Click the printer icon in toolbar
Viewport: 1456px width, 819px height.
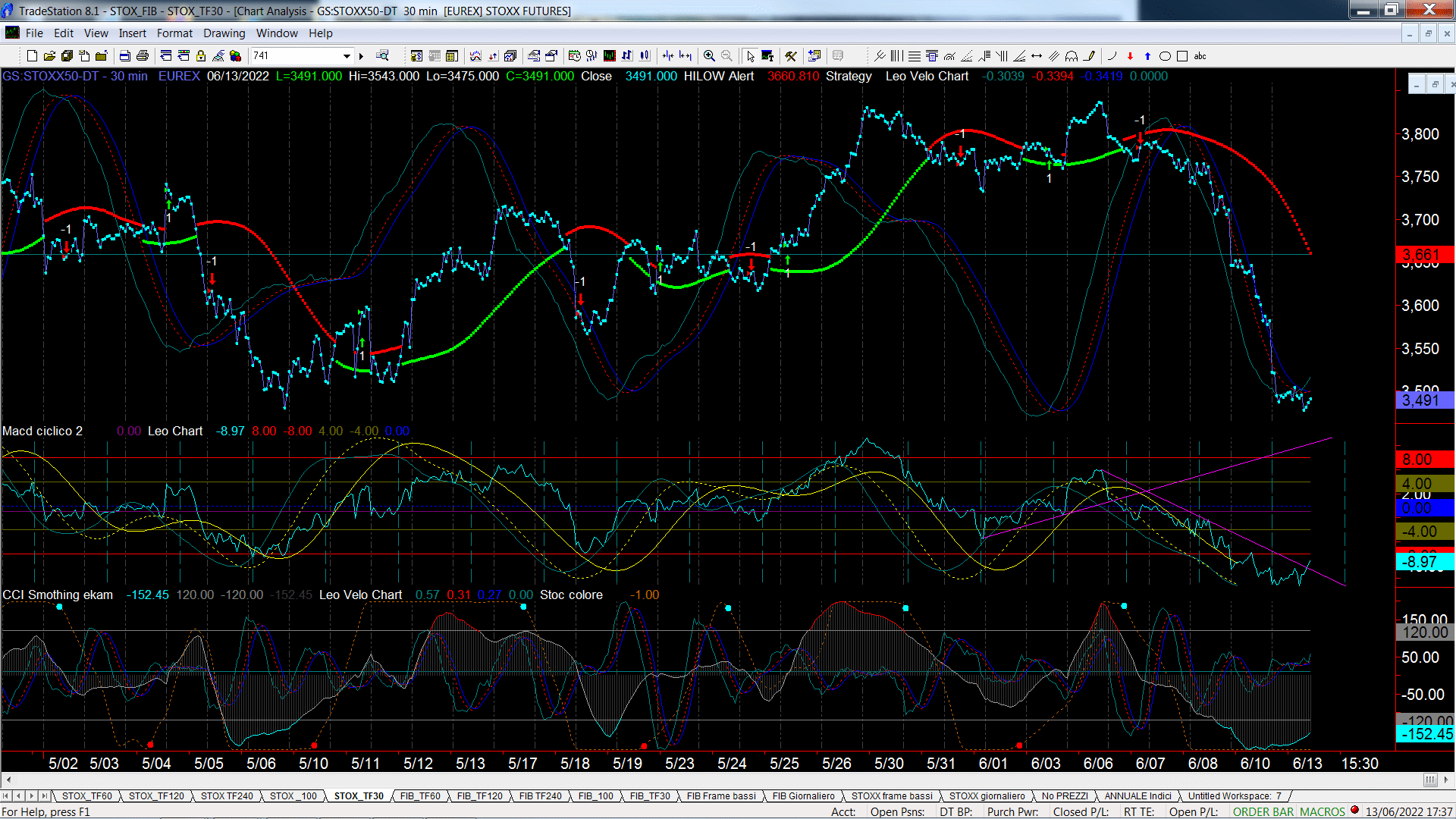142,55
